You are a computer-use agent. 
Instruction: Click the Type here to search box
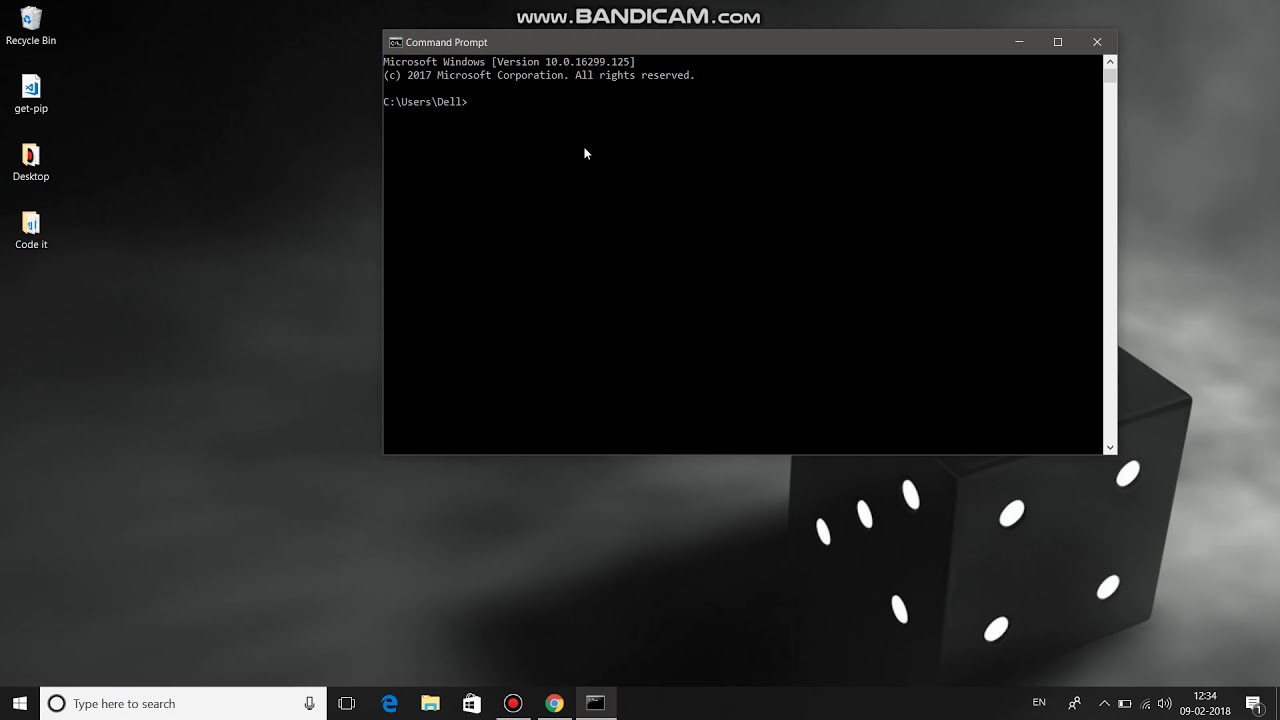pos(183,703)
